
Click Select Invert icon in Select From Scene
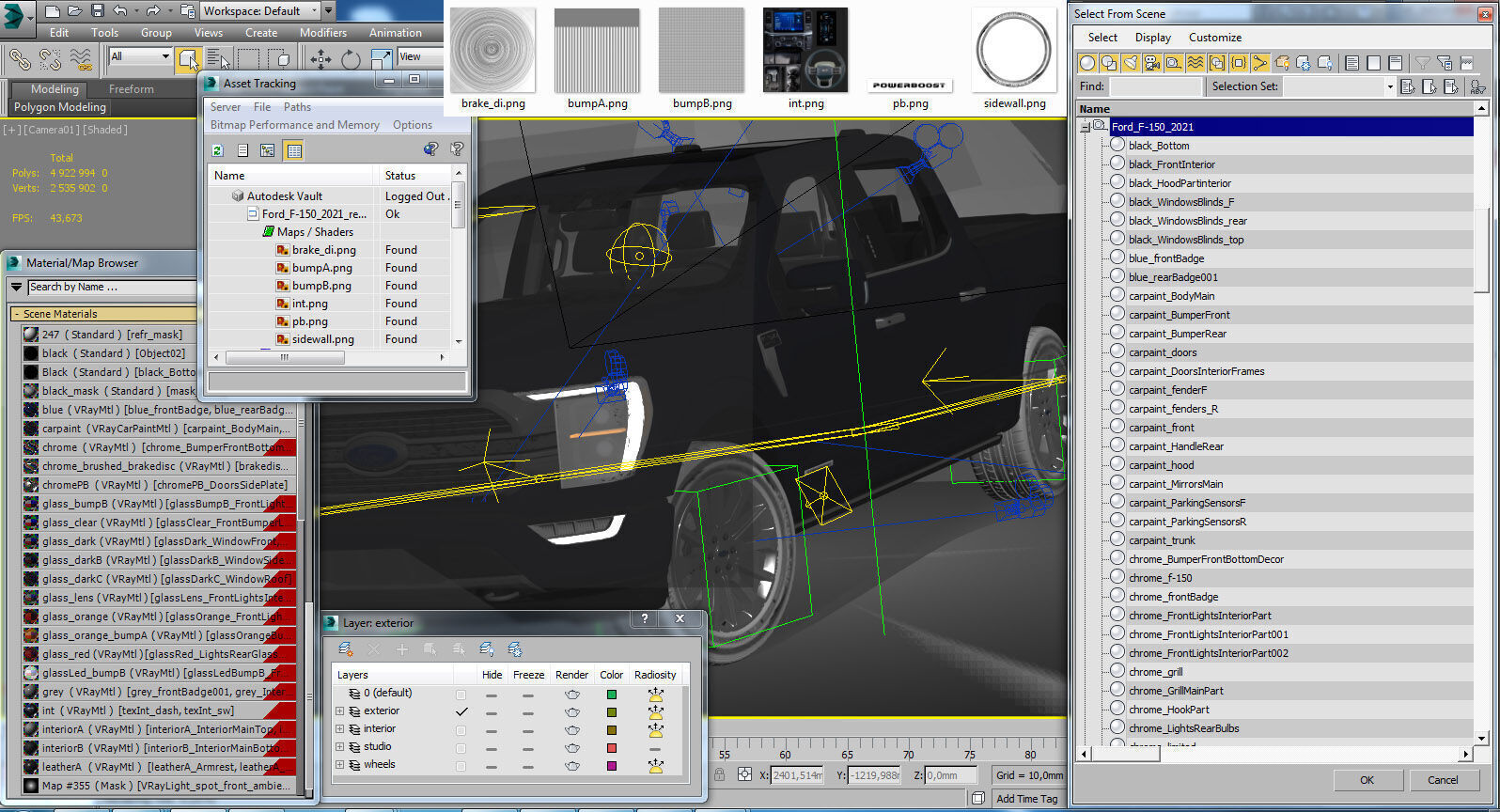1396,63
